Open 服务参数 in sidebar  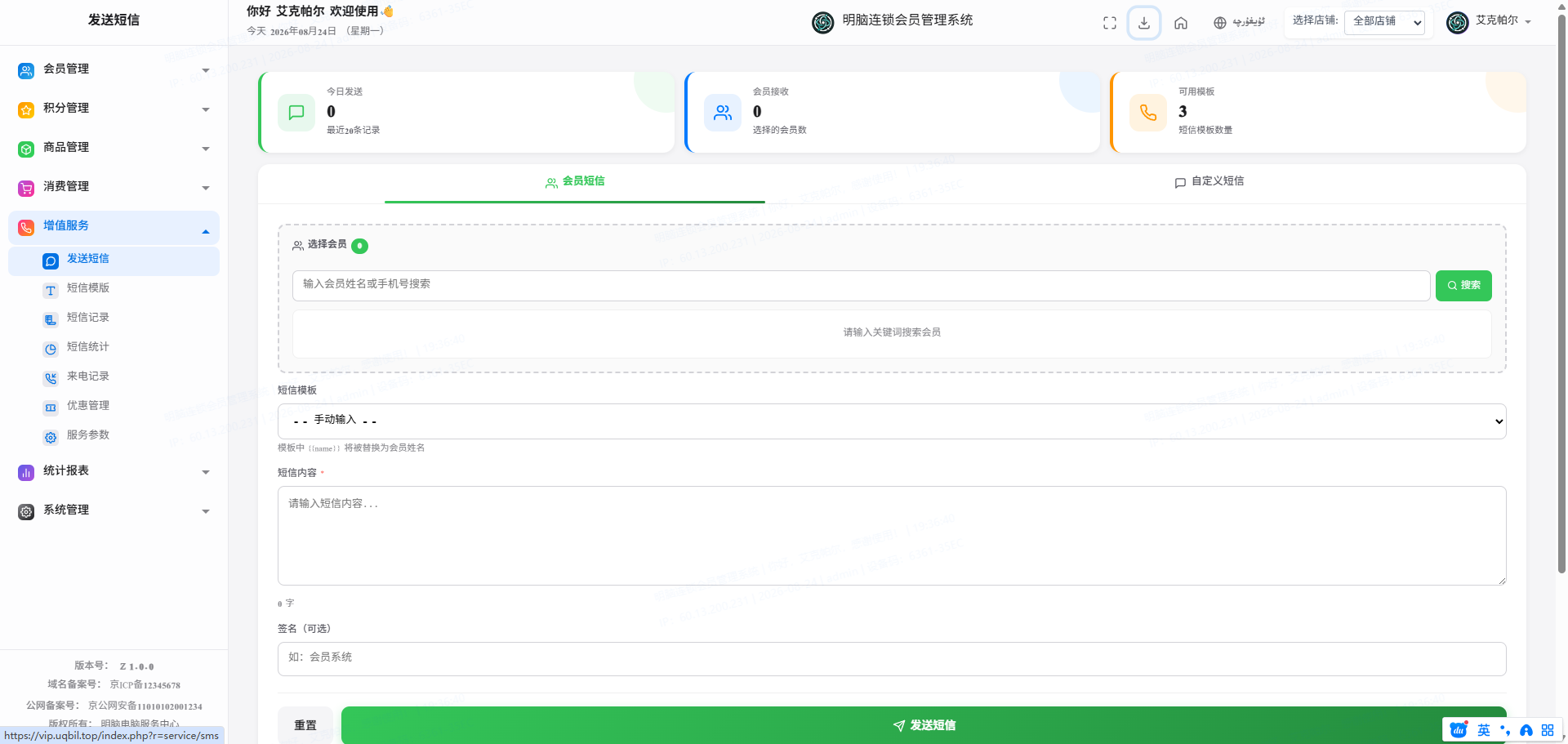click(x=88, y=435)
